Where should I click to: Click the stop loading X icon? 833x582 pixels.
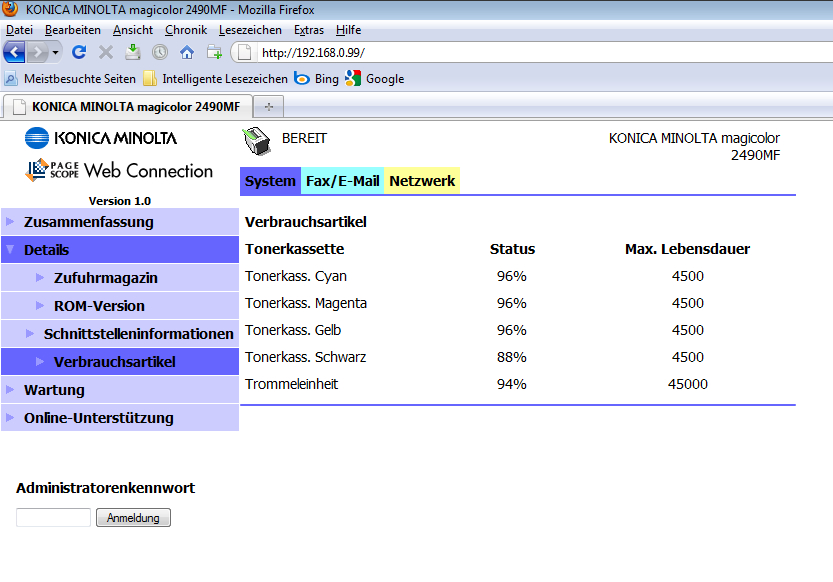tap(106, 52)
